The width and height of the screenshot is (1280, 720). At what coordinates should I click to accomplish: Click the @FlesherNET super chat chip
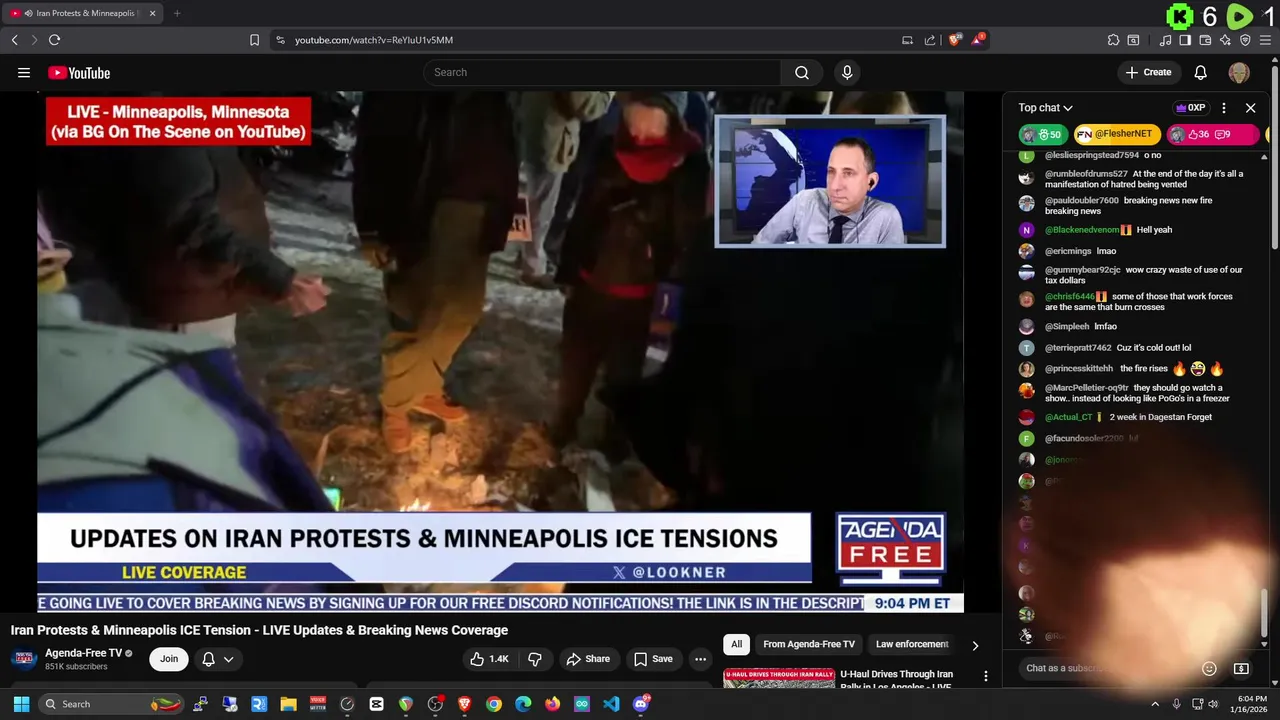(1115, 134)
